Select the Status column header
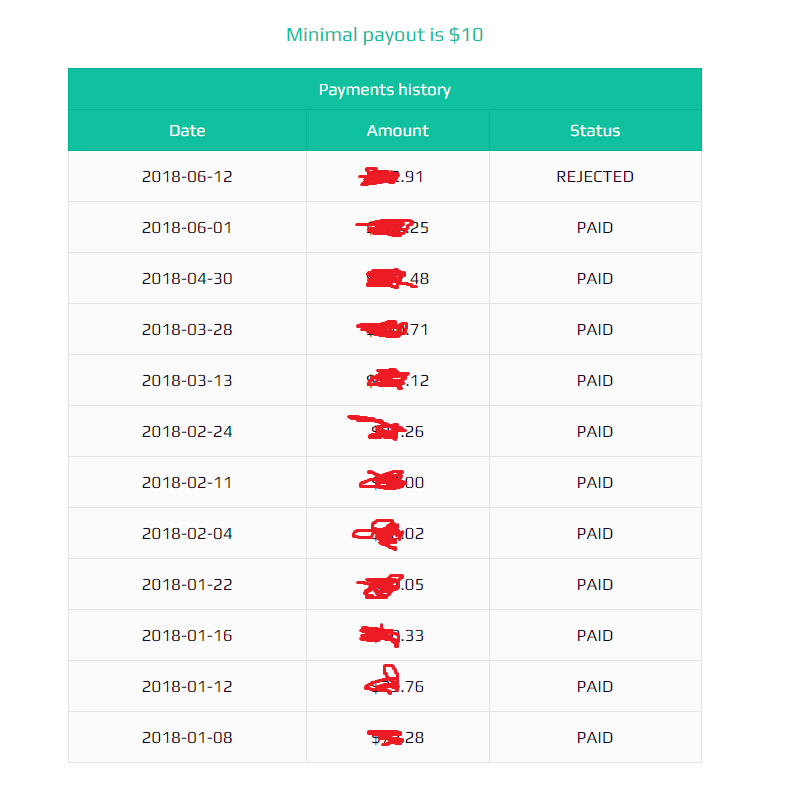Image resolution: width=788 pixels, height=796 pixels. point(595,130)
